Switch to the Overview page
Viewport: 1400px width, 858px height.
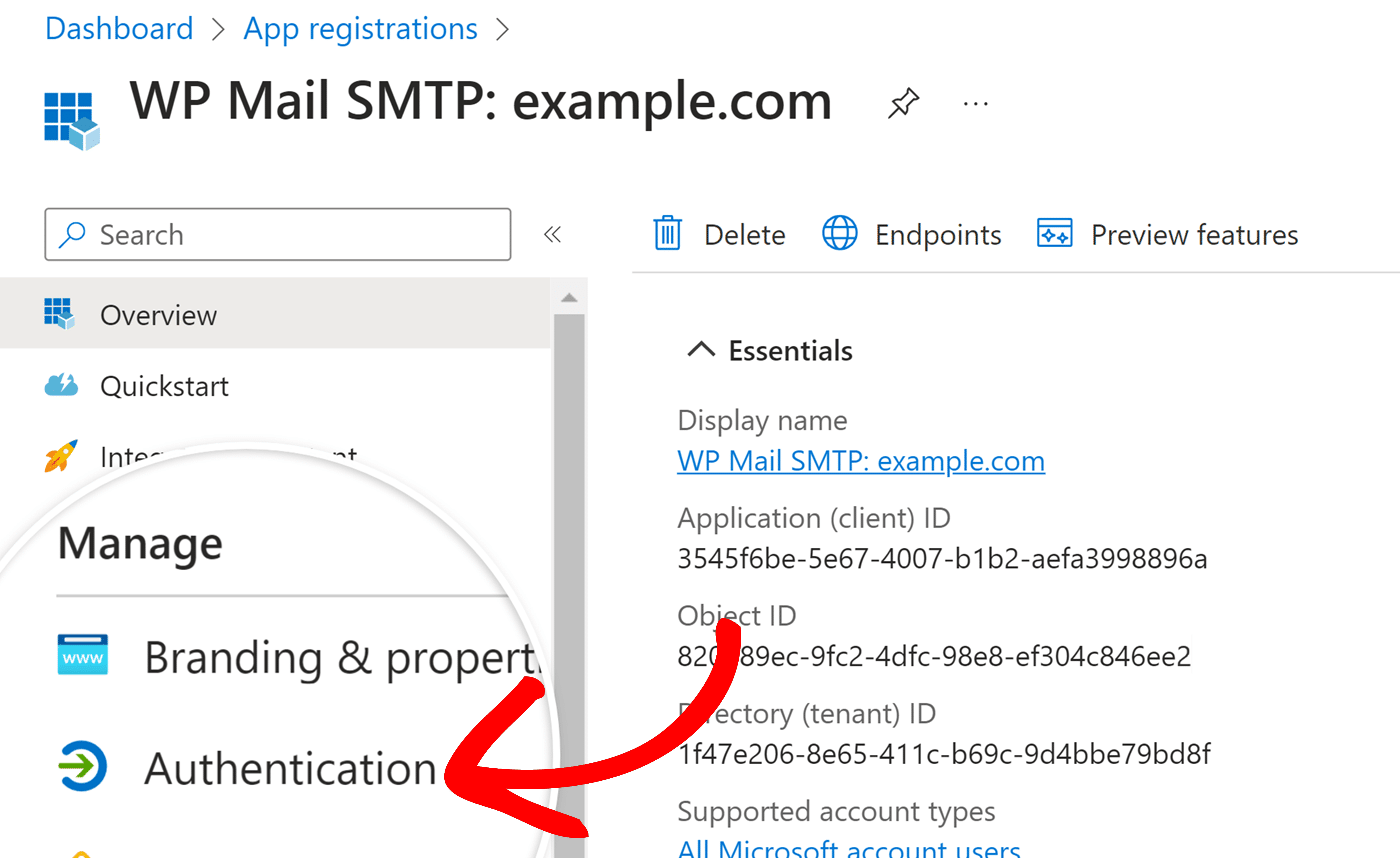158,313
